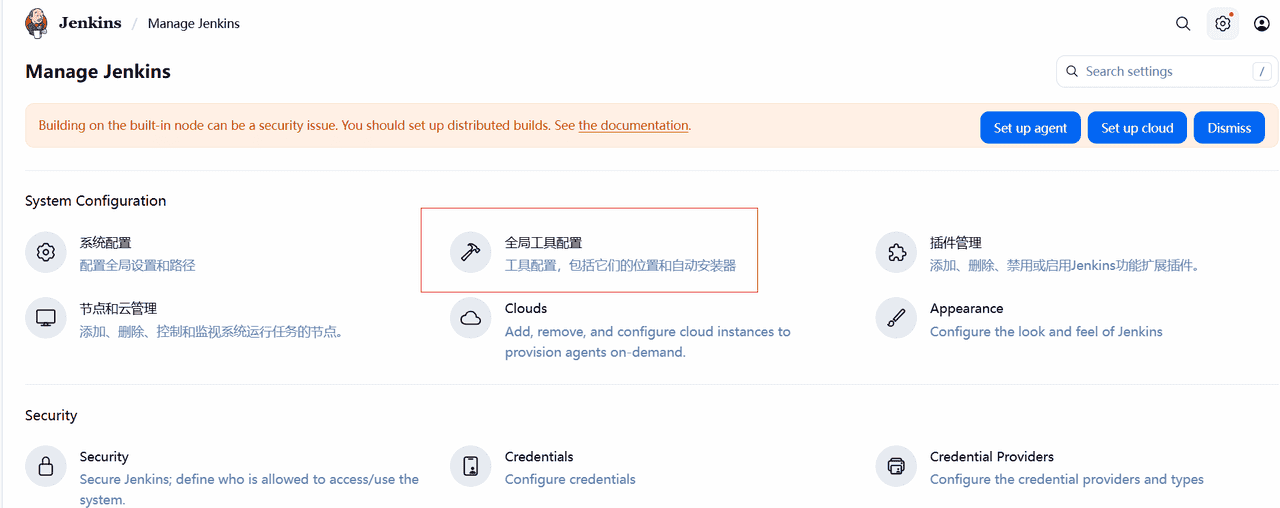Click the Clouds cloud icon

click(471, 319)
